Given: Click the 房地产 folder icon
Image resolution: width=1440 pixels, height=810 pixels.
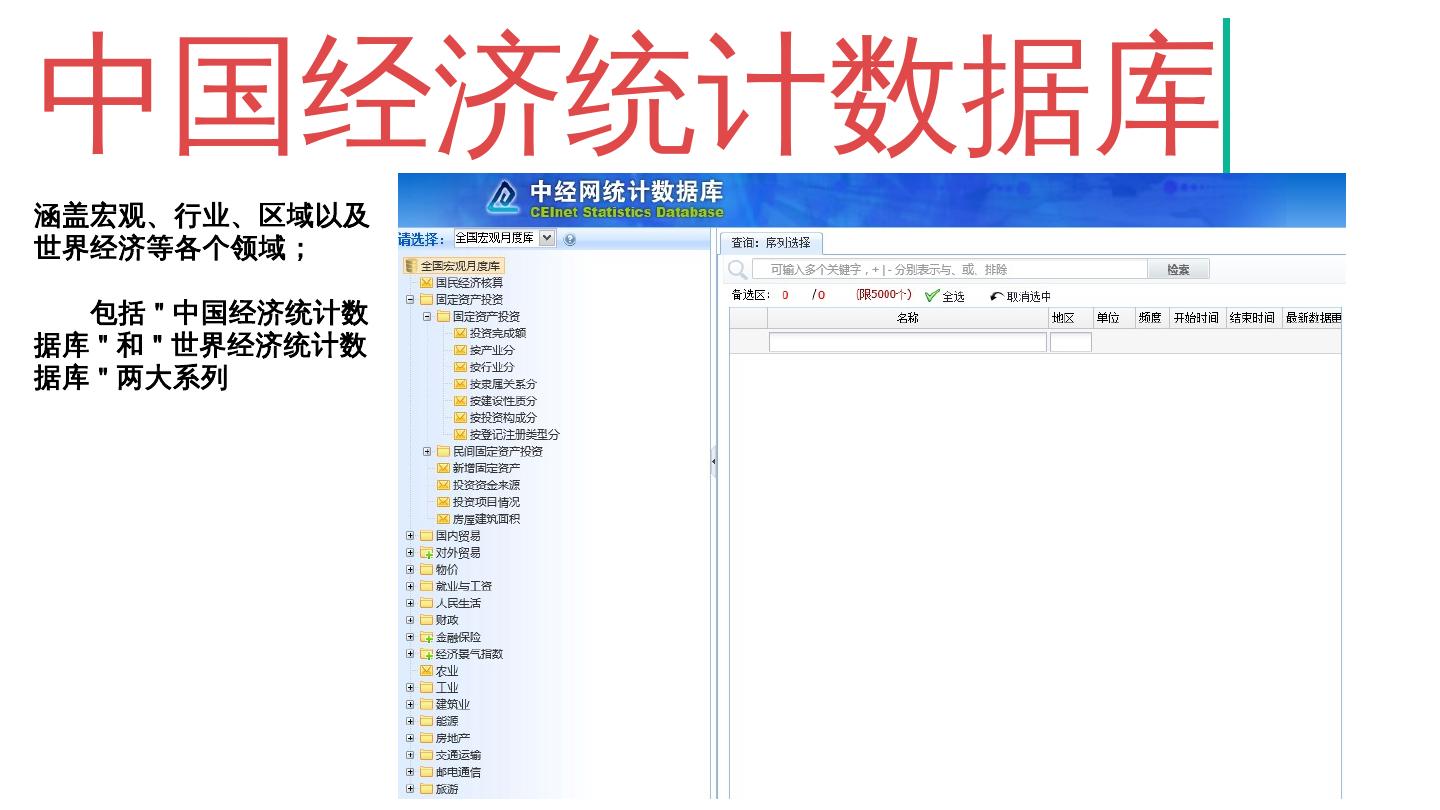Looking at the screenshot, I should pos(427,738).
